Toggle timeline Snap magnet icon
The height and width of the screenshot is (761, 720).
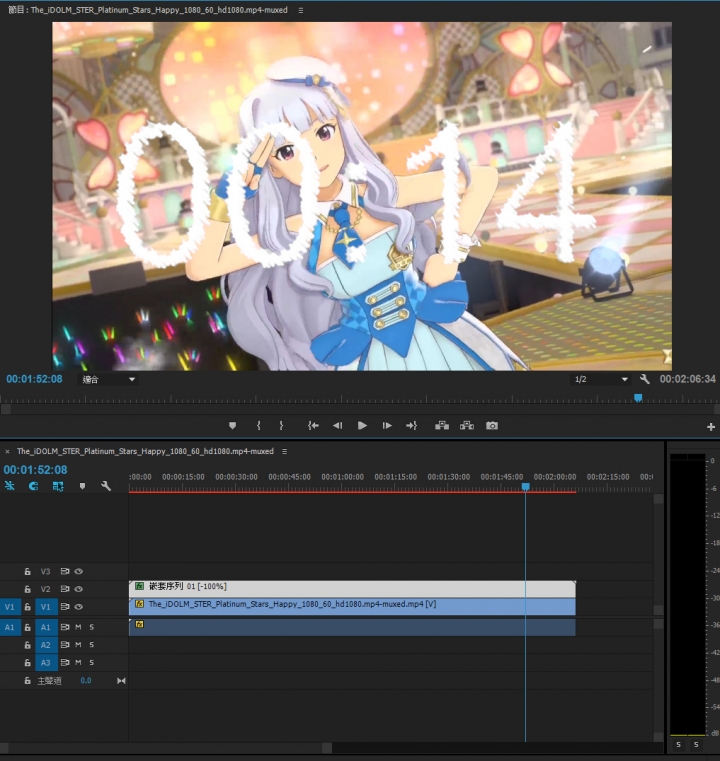click(33, 486)
